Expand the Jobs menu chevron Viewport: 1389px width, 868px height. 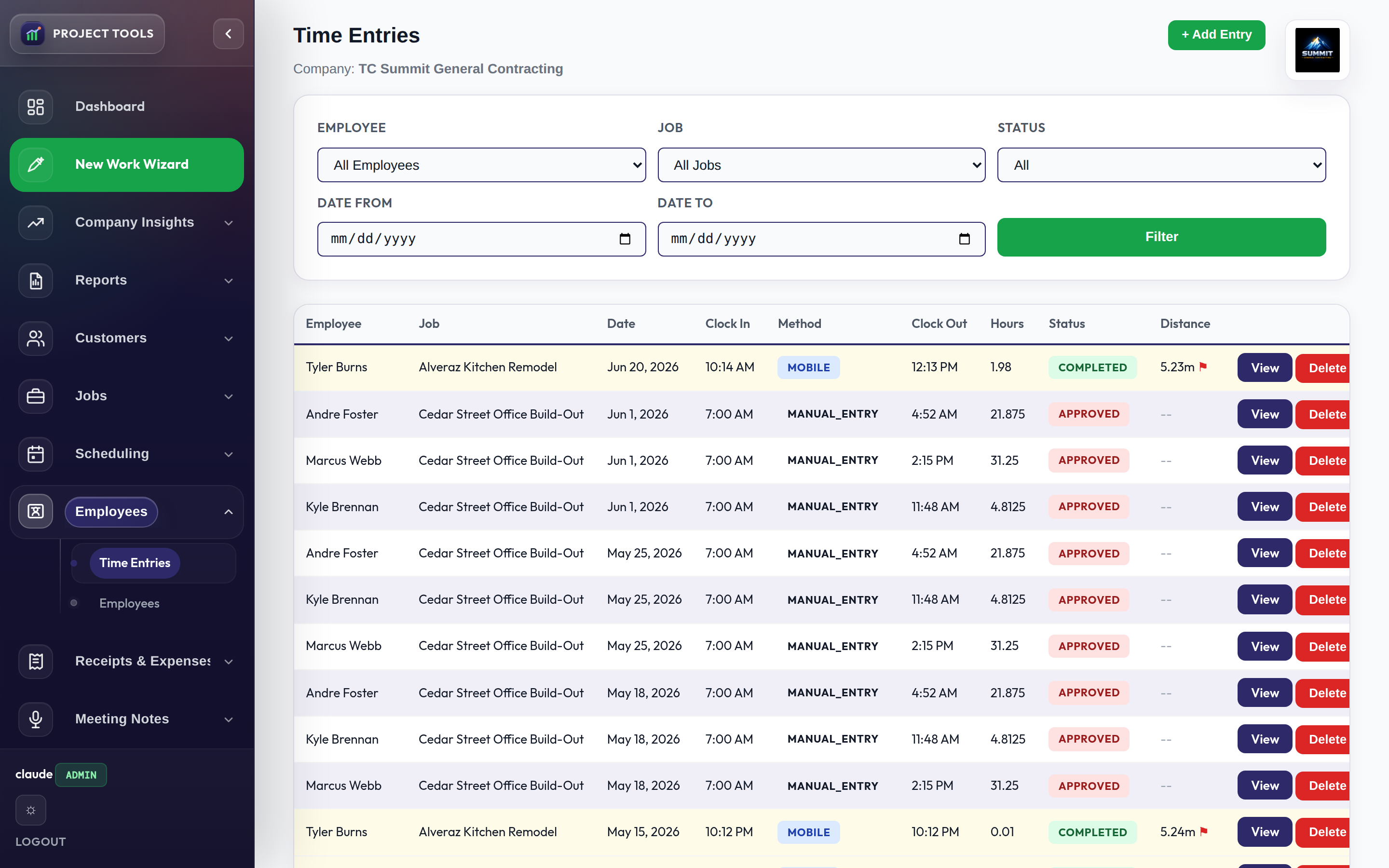[229, 397]
